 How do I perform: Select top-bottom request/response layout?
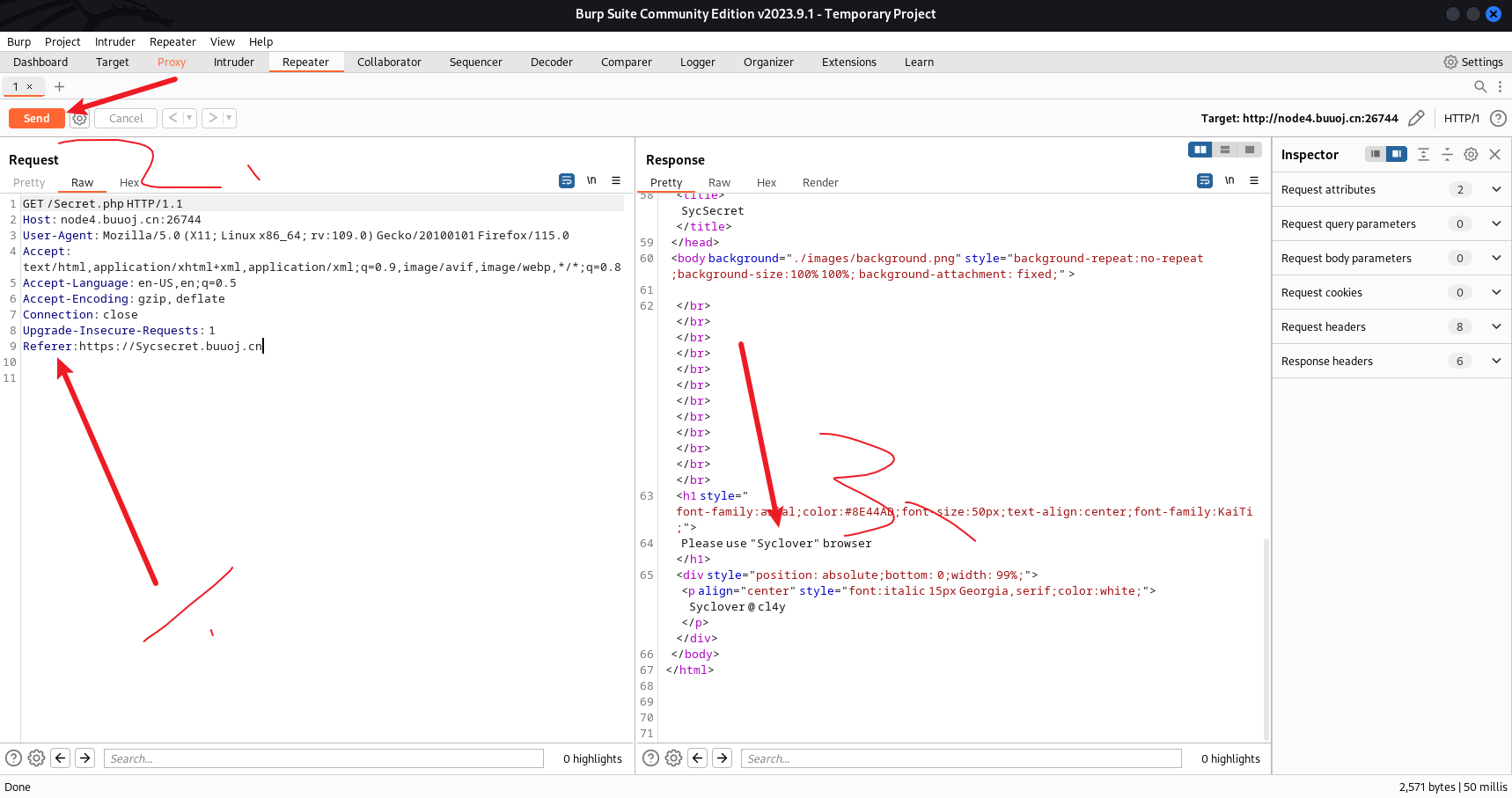click(x=1224, y=150)
